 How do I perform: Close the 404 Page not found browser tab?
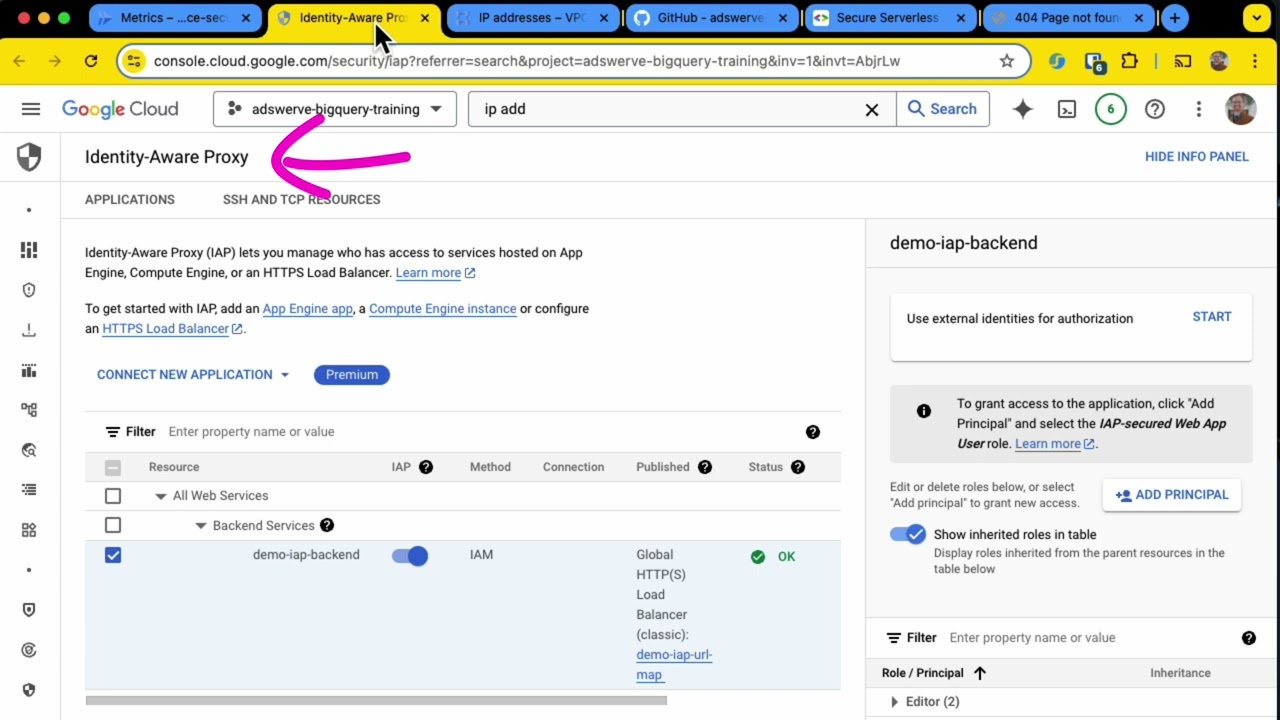pyautogui.click(x=1138, y=18)
